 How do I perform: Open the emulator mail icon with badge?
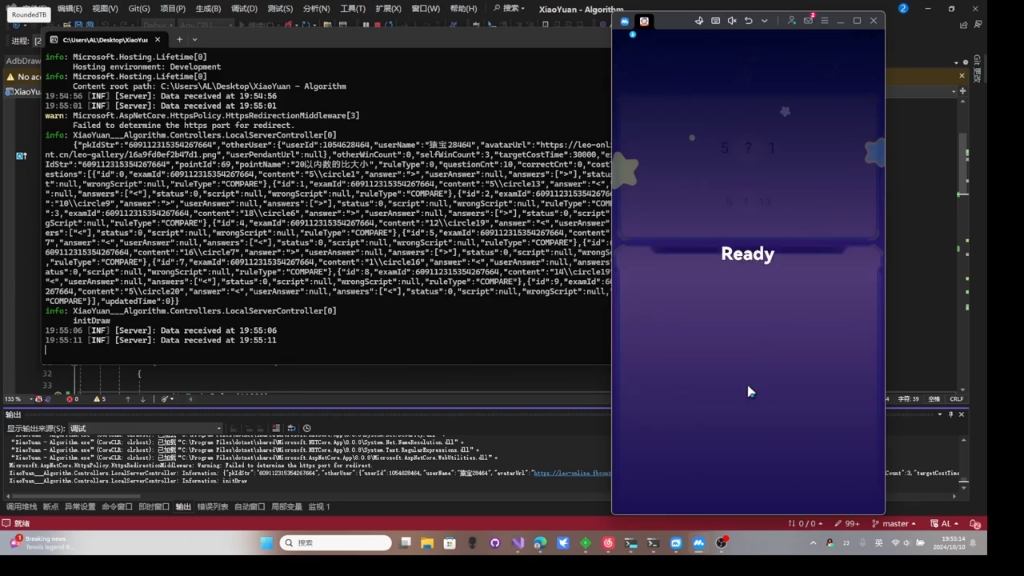pos(808,20)
